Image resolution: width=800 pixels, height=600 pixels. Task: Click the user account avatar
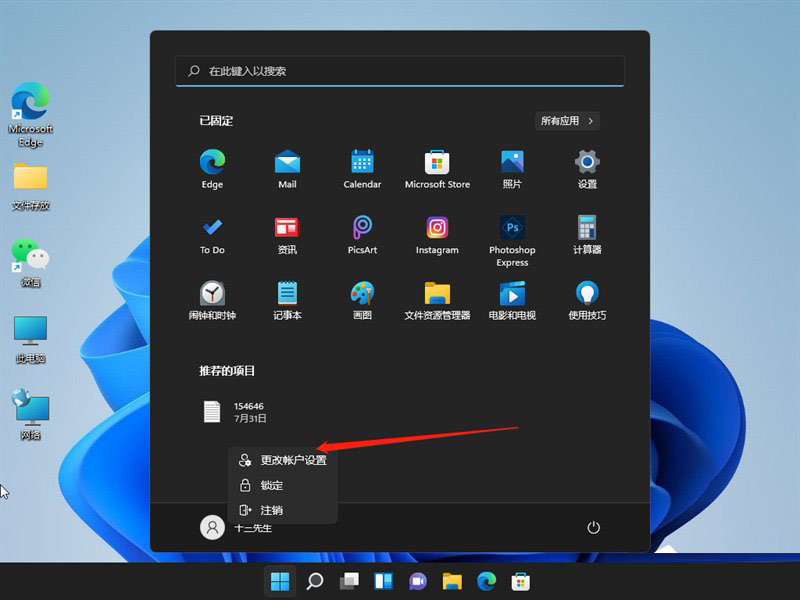tap(212, 527)
